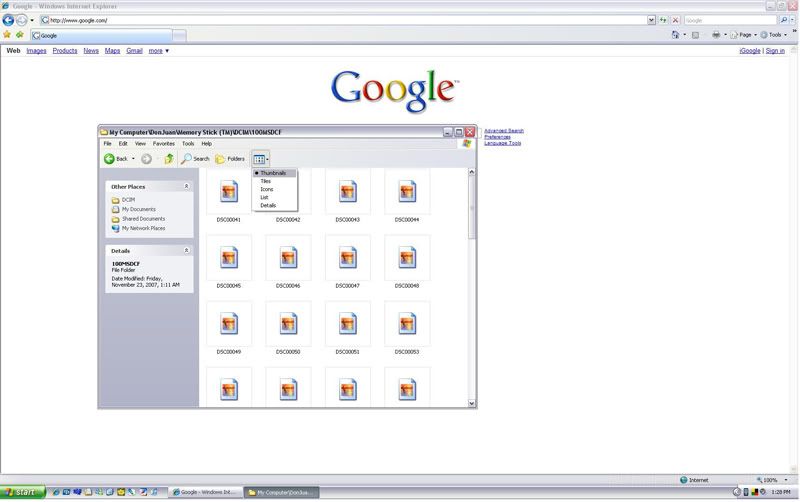
Task: Select the DSC00049 image file
Action: click(x=229, y=324)
